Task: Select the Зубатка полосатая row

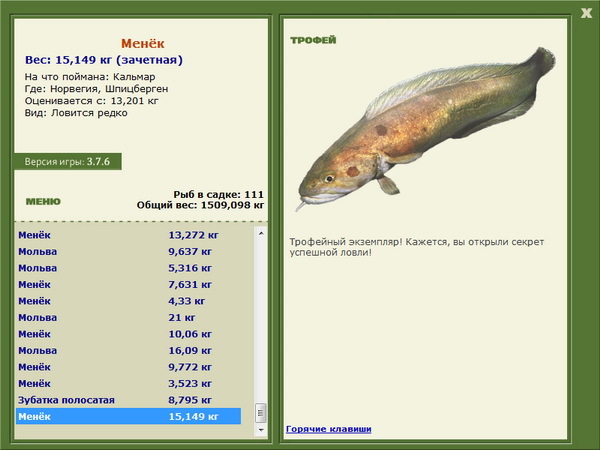Action: [128, 400]
